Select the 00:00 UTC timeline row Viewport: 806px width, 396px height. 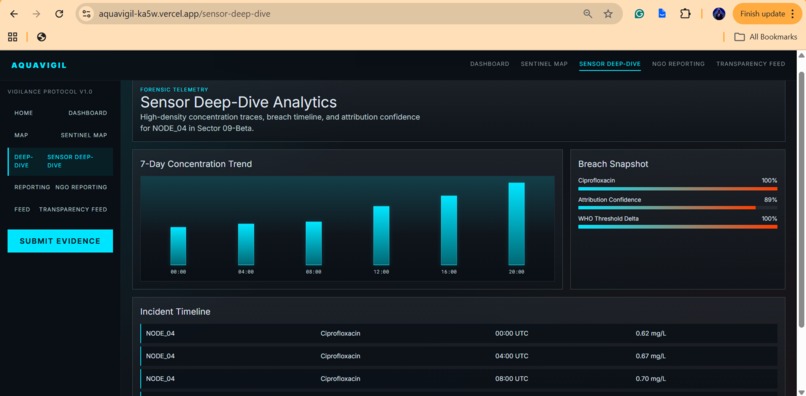pos(459,333)
